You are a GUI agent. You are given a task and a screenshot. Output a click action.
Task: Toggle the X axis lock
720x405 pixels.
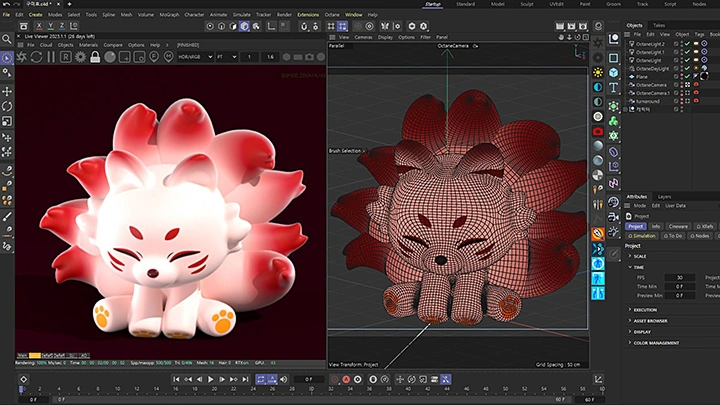click(x=39, y=26)
